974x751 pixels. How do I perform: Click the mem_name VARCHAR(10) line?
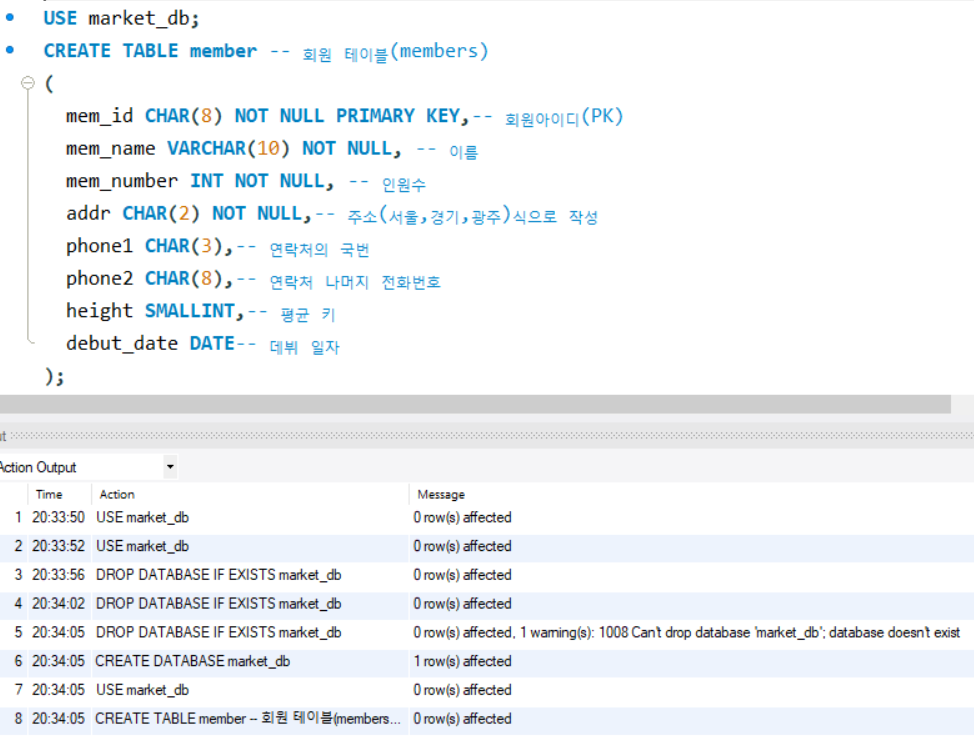coord(272,149)
